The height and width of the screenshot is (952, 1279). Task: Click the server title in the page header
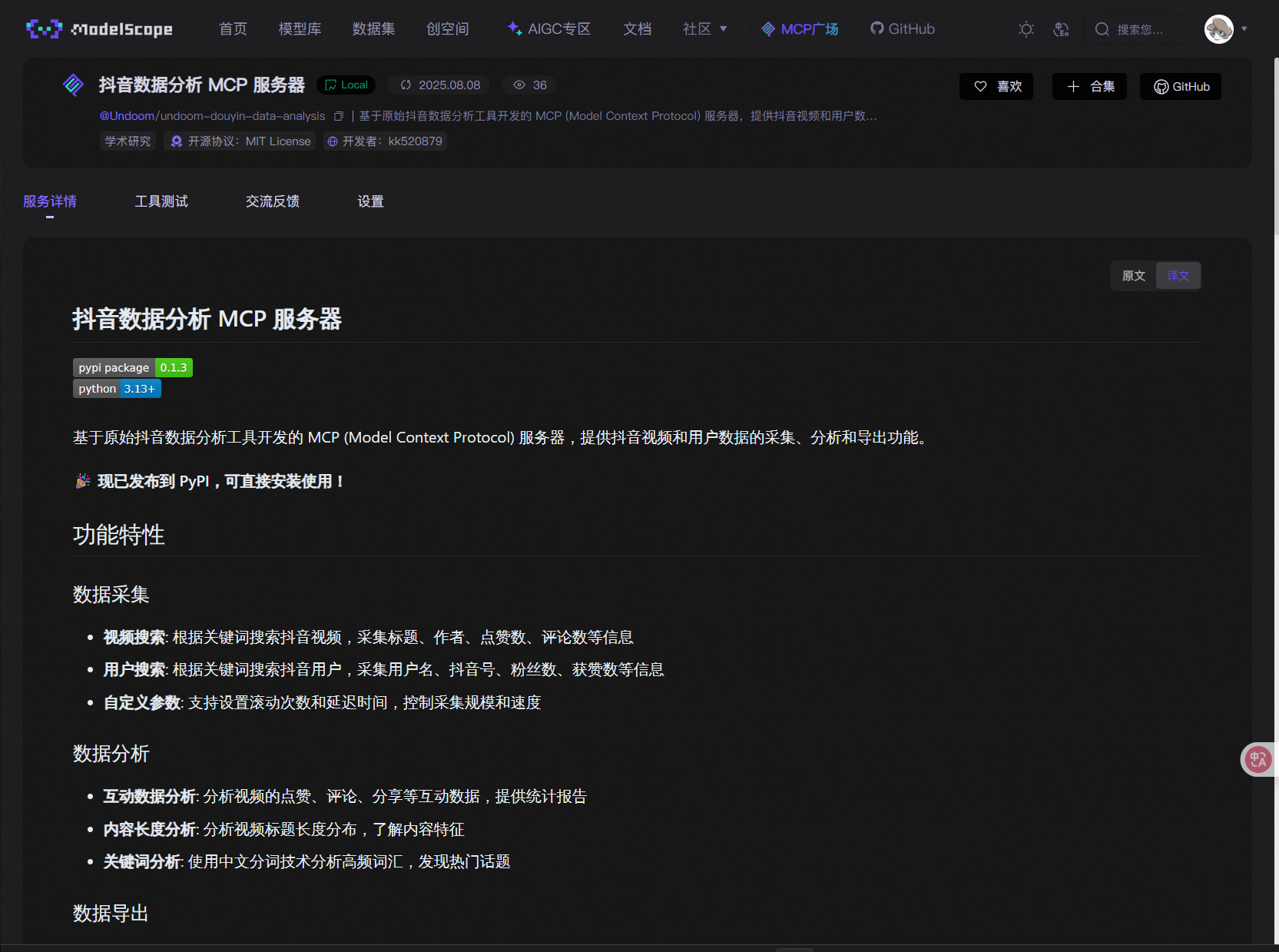[x=202, y=85]
